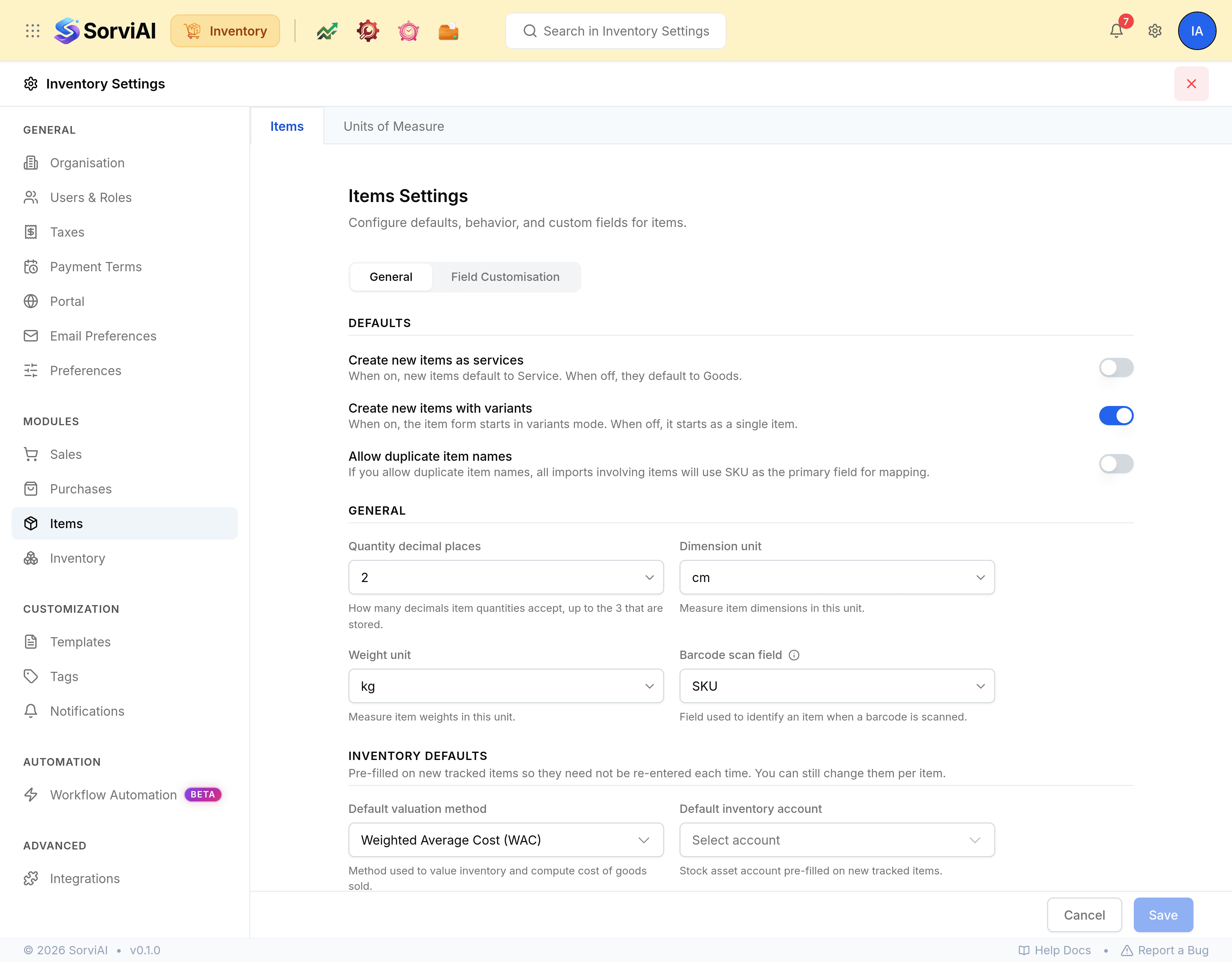Select the General segmented tab
The width and height of the screenshot is (1232, 962).
(390, 277)
